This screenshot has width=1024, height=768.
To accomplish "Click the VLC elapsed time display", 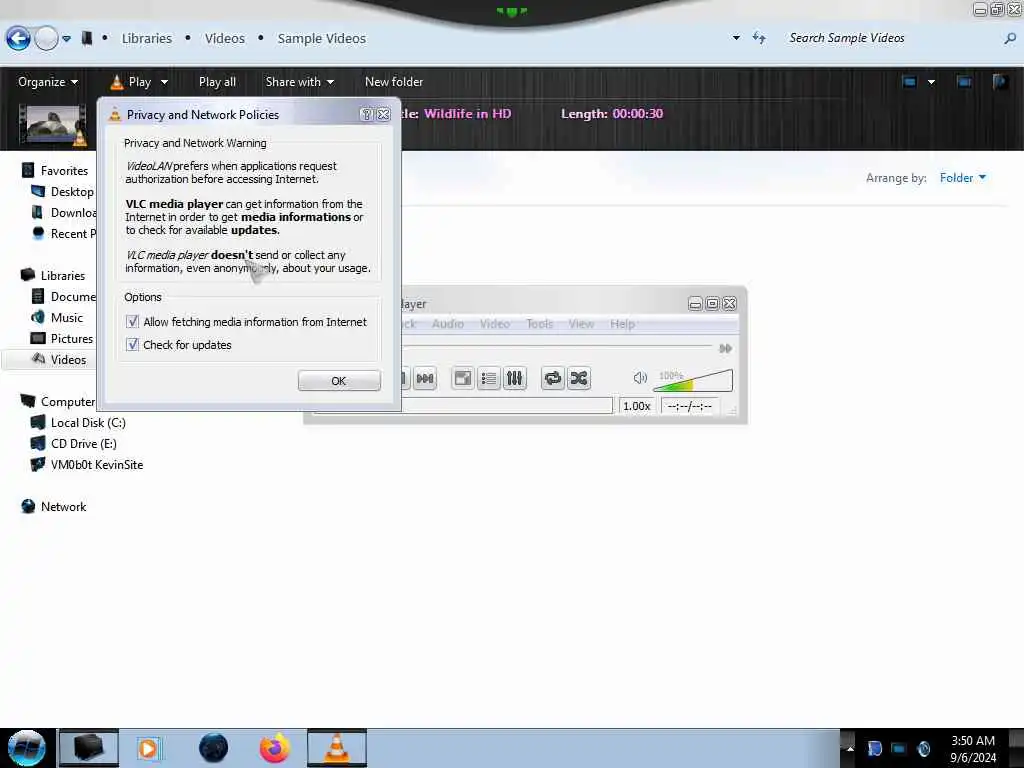I will click(690, 406).
